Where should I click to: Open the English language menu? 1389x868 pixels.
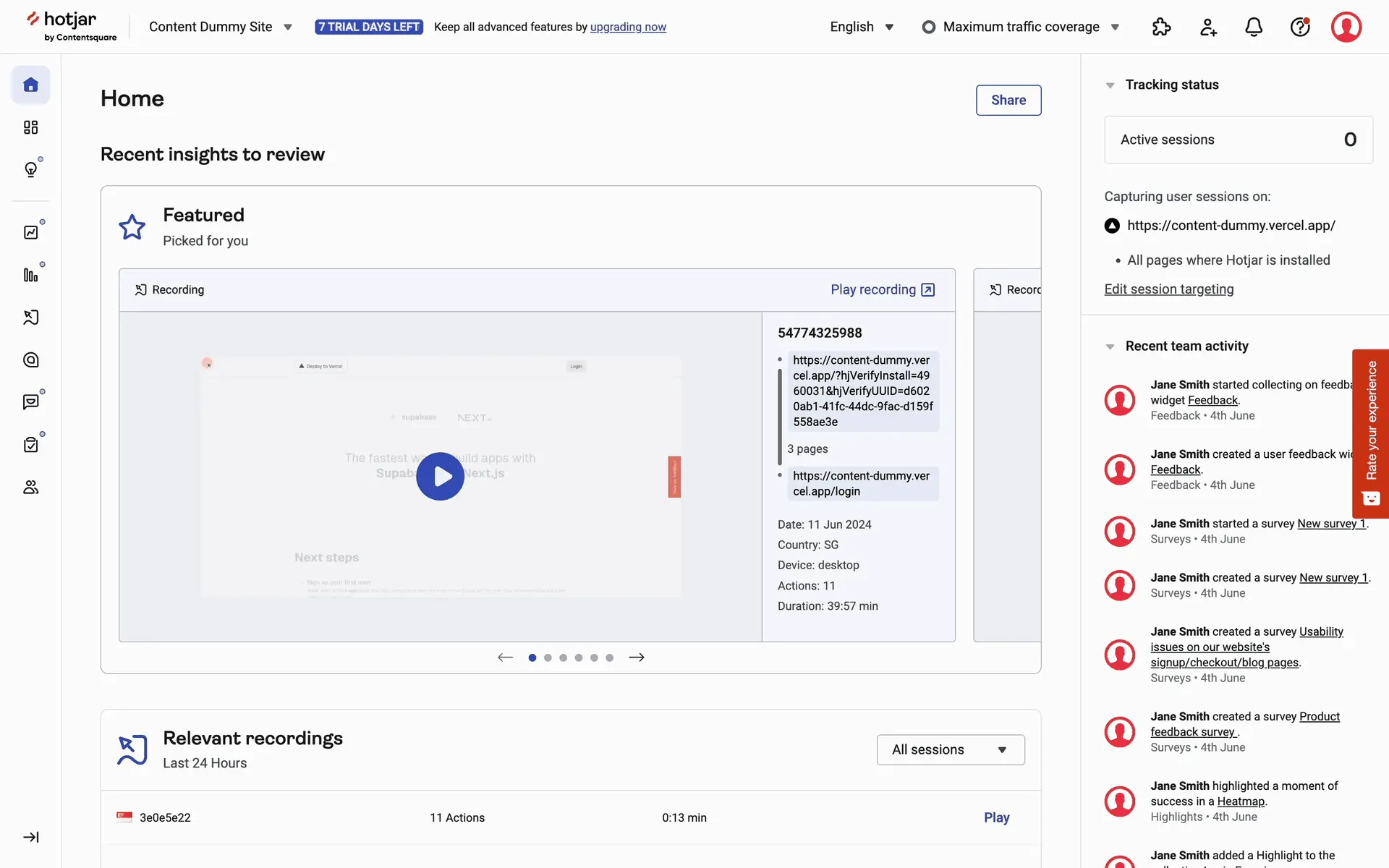pos(862,27)
